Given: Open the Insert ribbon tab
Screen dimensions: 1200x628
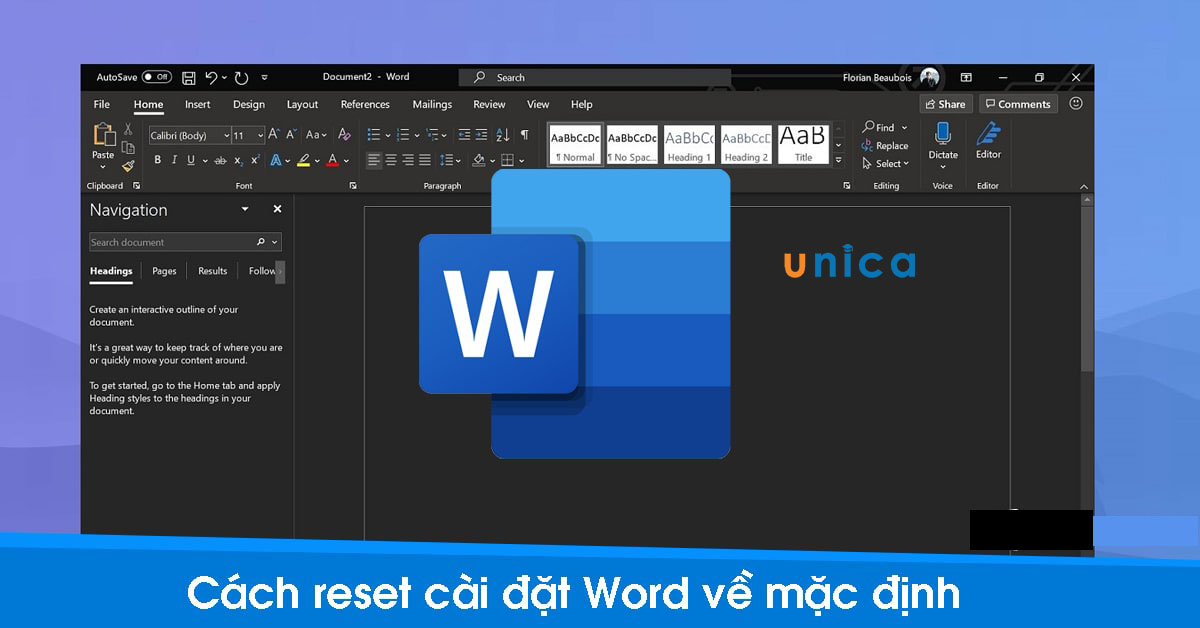Looking at the screenshot, I should pos(197,104).
